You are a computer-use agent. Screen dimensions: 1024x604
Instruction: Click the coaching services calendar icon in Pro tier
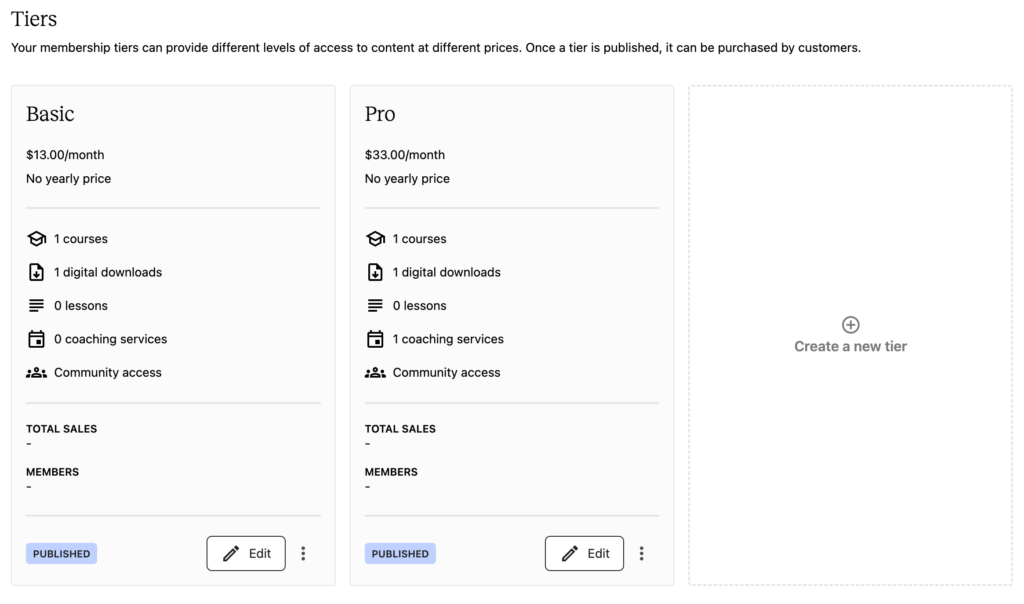click(x=376, y=339)
